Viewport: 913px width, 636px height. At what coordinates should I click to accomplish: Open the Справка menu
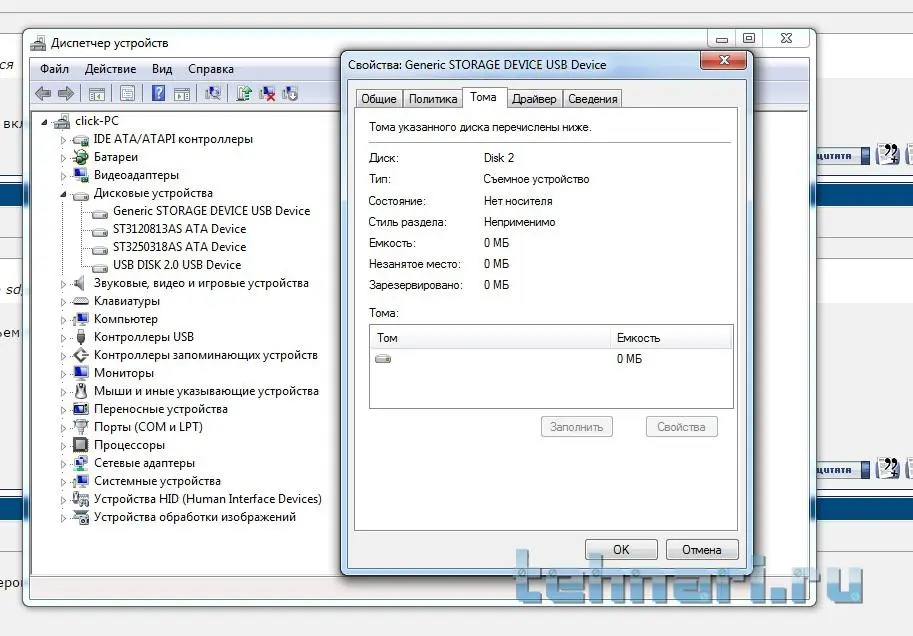coord(211,69)
